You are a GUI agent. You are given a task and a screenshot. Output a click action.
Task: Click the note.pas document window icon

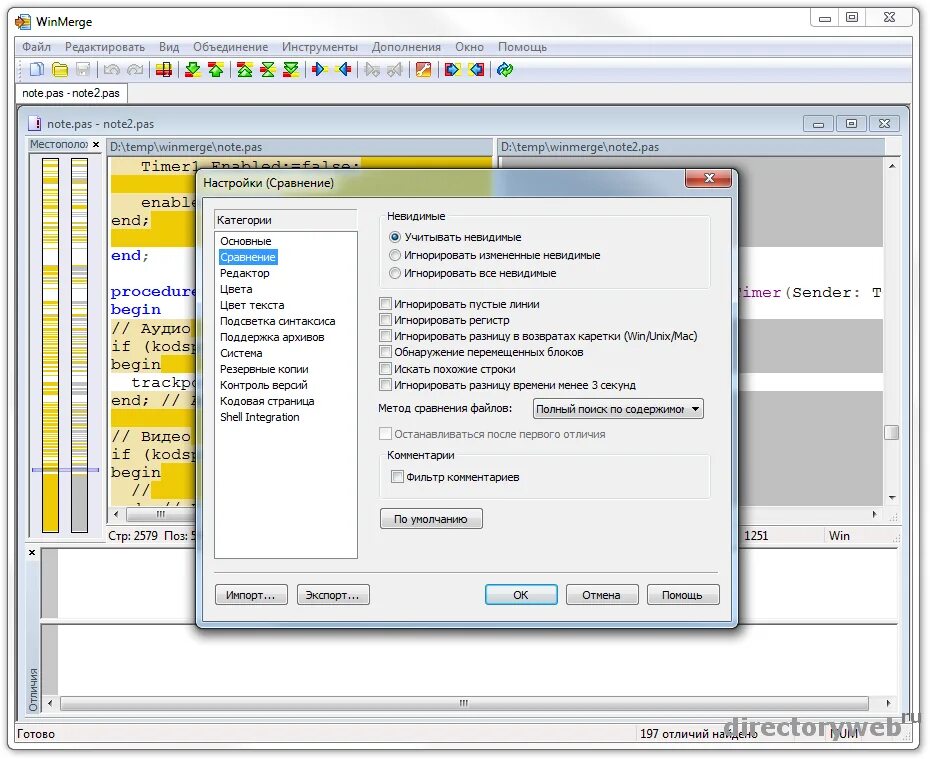35,123
